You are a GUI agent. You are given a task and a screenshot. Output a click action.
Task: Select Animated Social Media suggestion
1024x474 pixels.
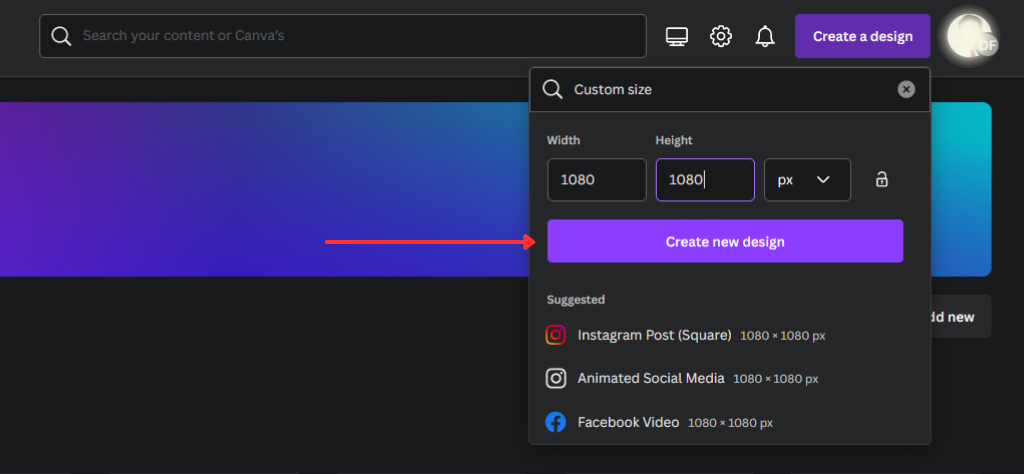[x=729, y=379]
